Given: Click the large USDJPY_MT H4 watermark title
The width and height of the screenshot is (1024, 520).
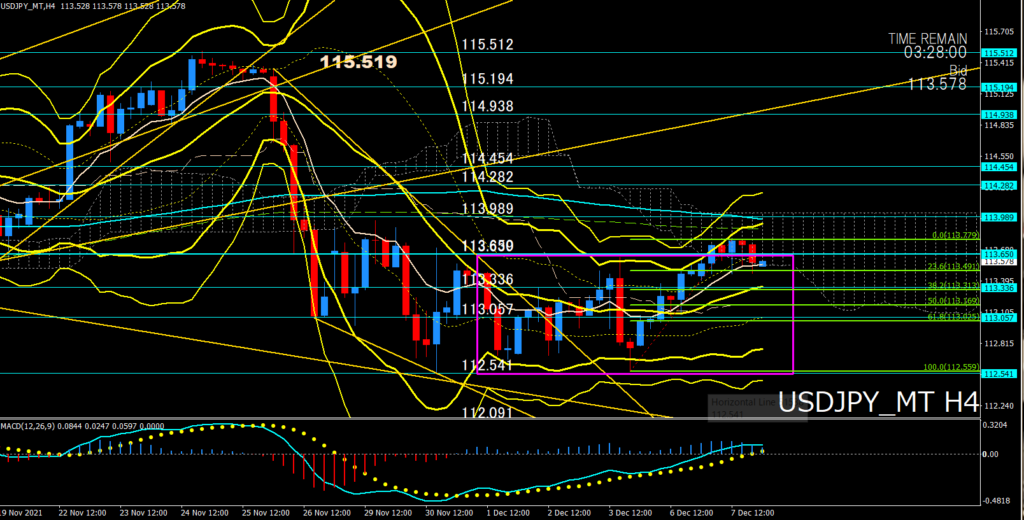Looking at the screenshot, I should [878, 402].
